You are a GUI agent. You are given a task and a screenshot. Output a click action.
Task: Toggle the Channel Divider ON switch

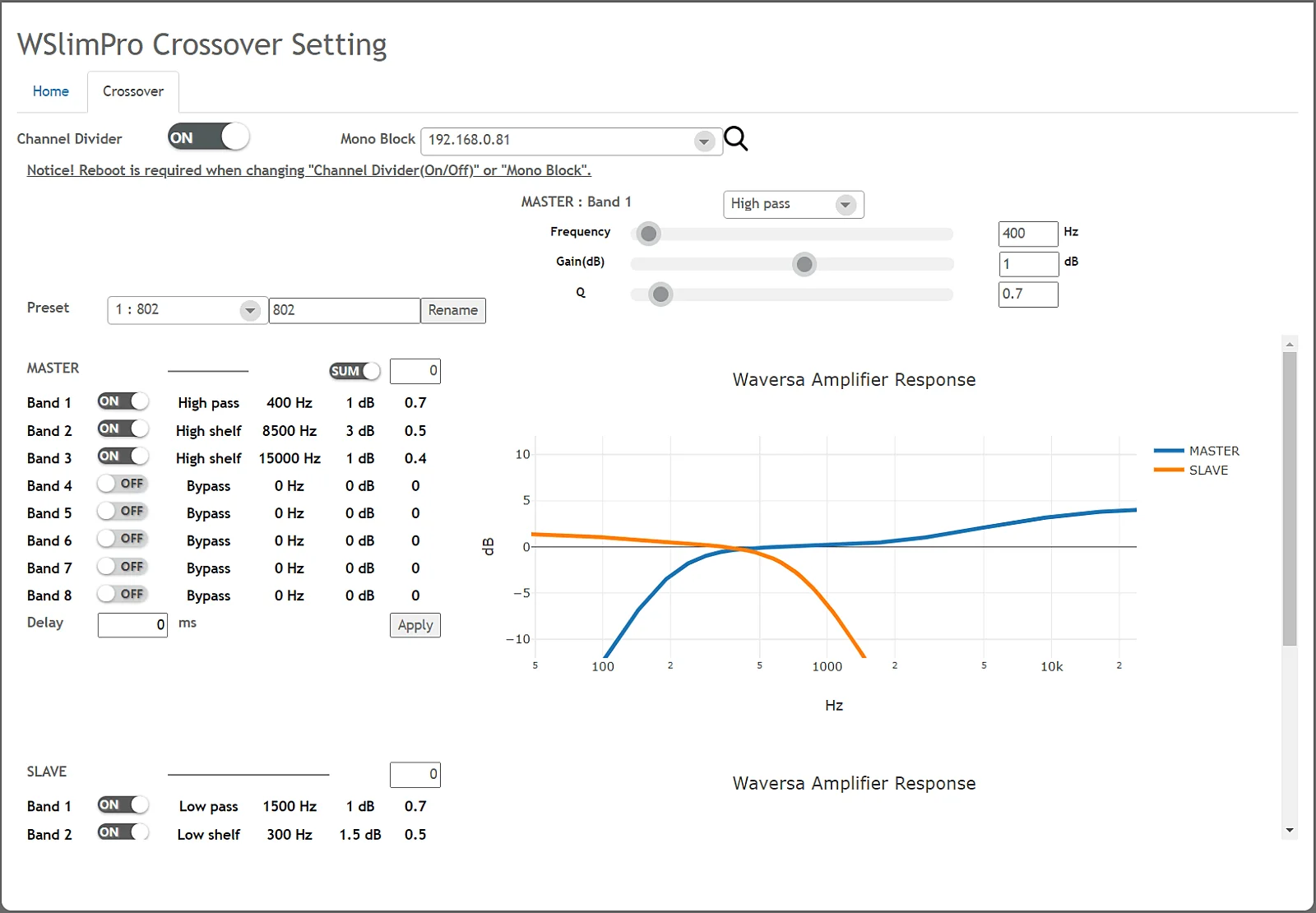pos(208,137)
